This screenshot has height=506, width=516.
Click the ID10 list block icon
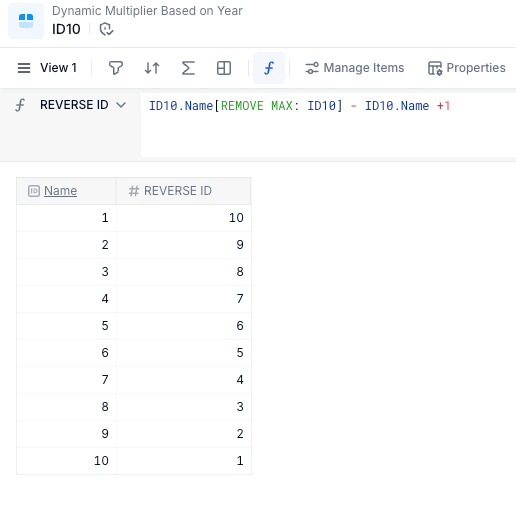[26, 21]
